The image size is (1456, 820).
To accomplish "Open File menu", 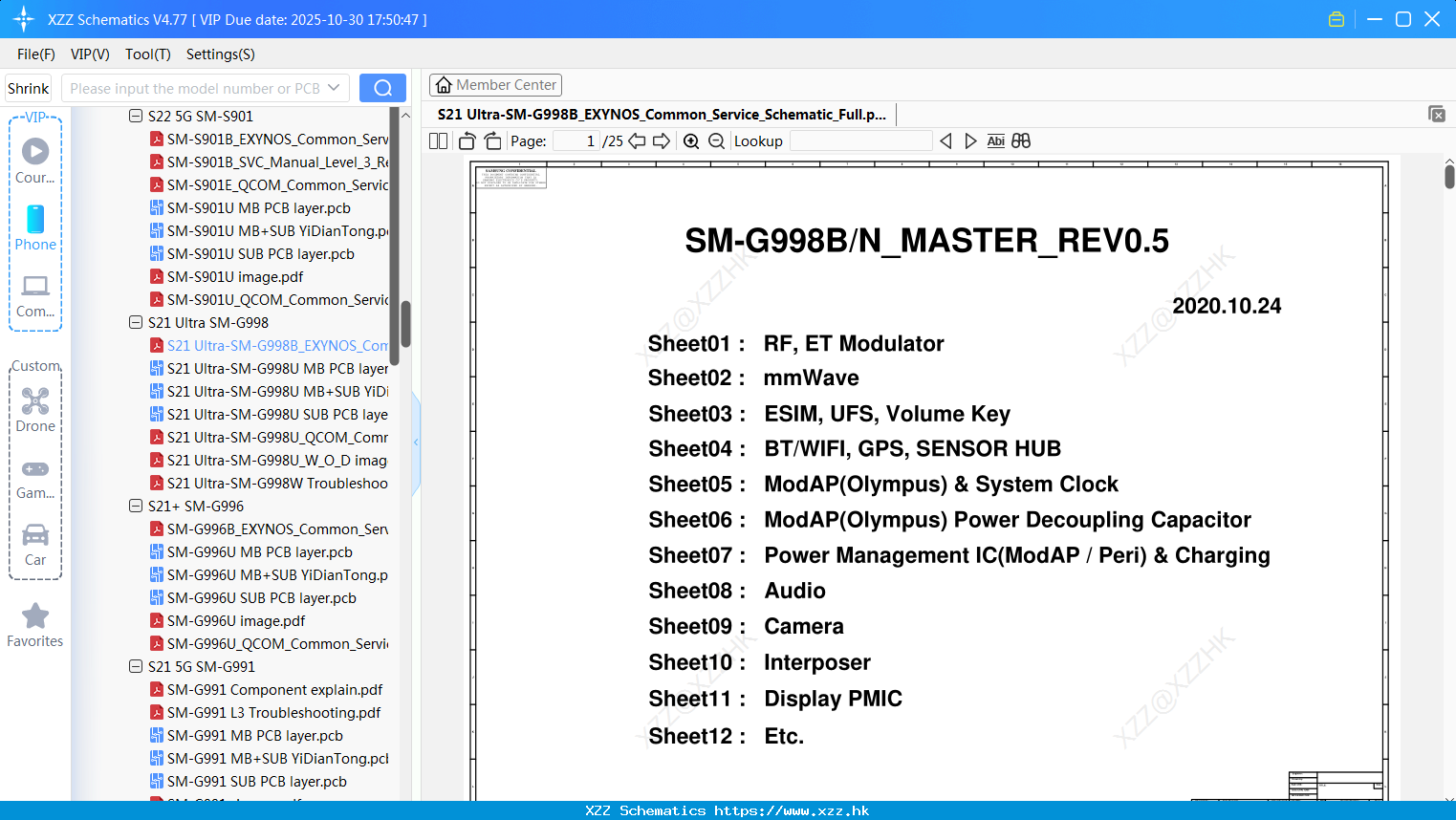I will 36,54.
